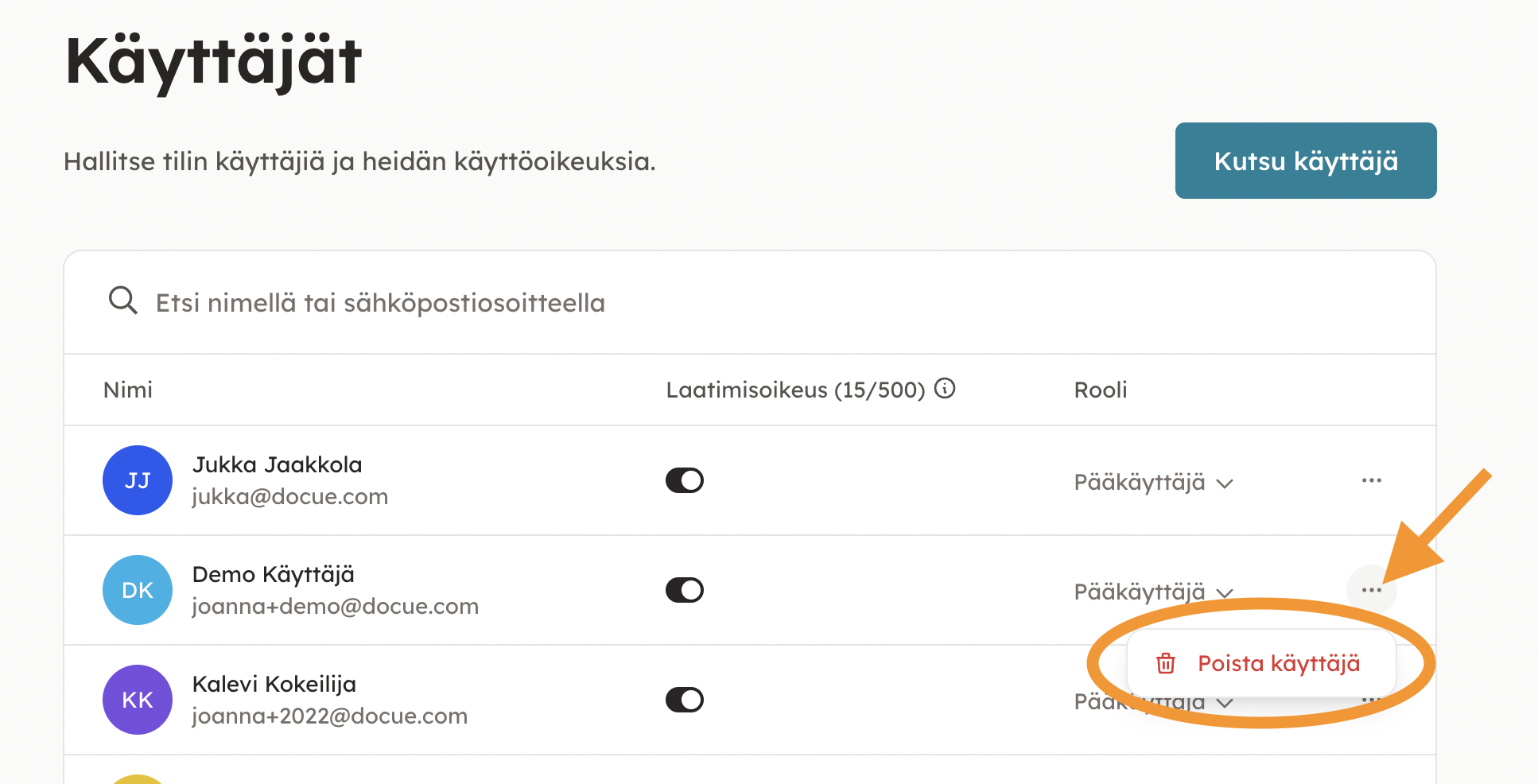The height and width of the screenshot is (784, 1538).
Task: Click the Jukka Jaakkola user name
Action: pos(277,465)
